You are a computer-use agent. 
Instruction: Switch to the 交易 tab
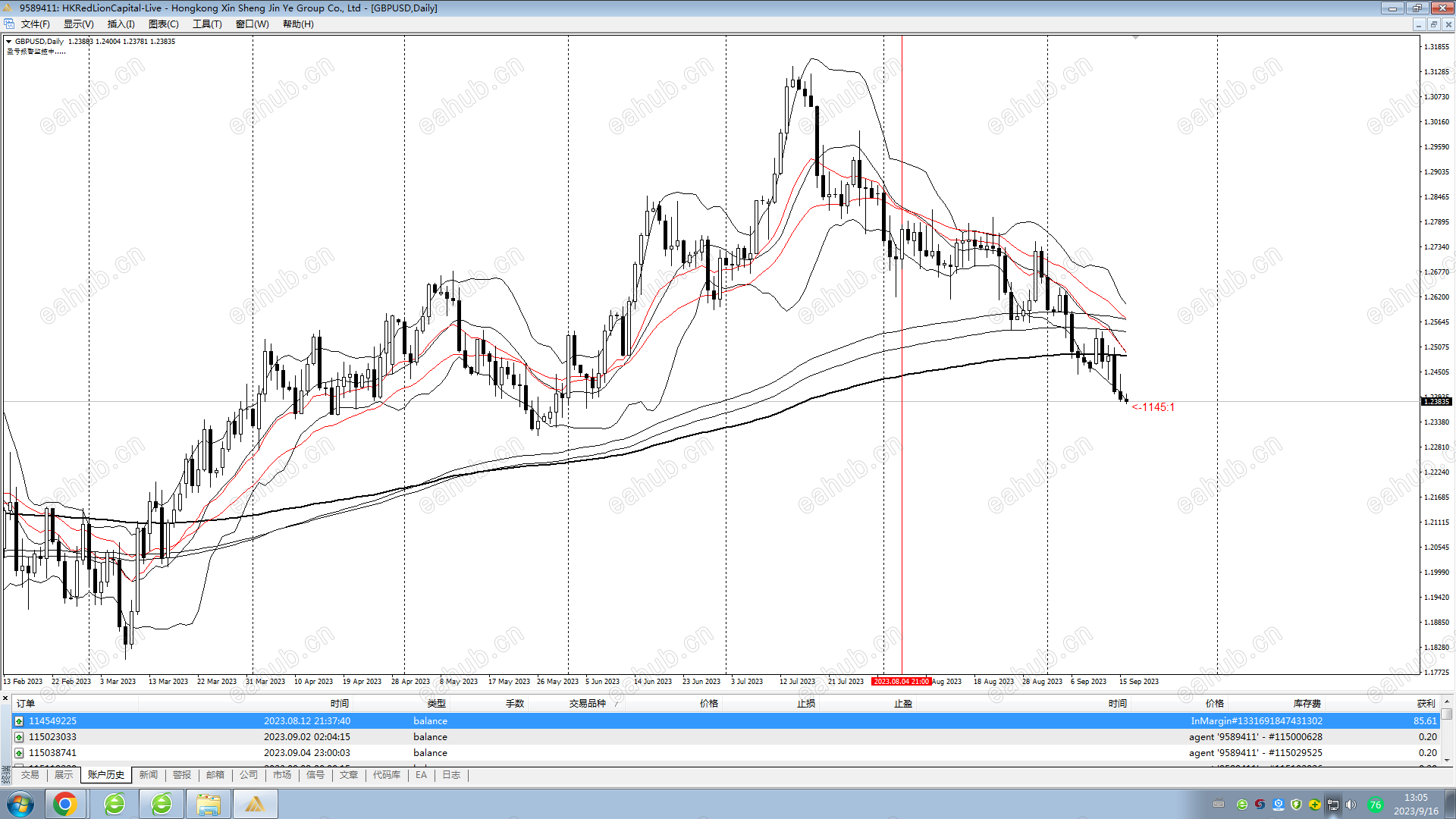30,775
